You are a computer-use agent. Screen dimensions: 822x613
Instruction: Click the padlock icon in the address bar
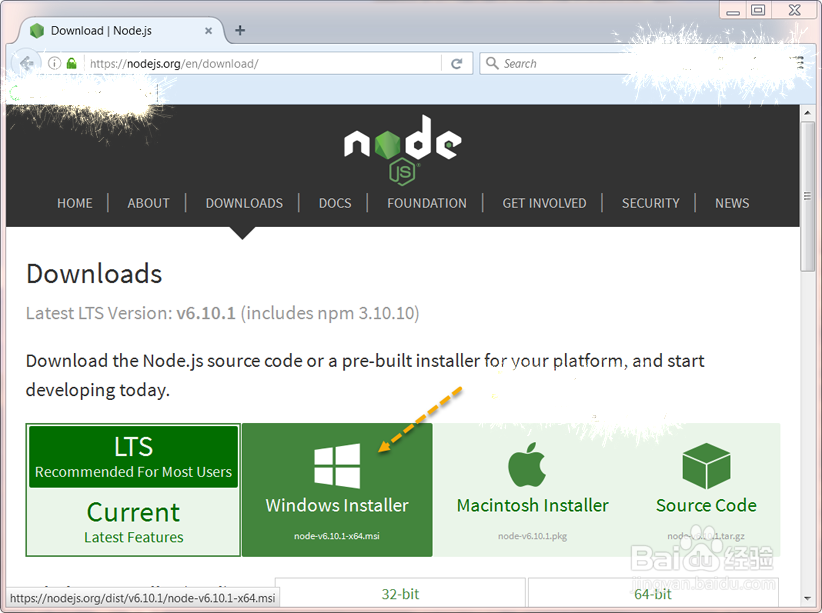[x=71, y=63]
